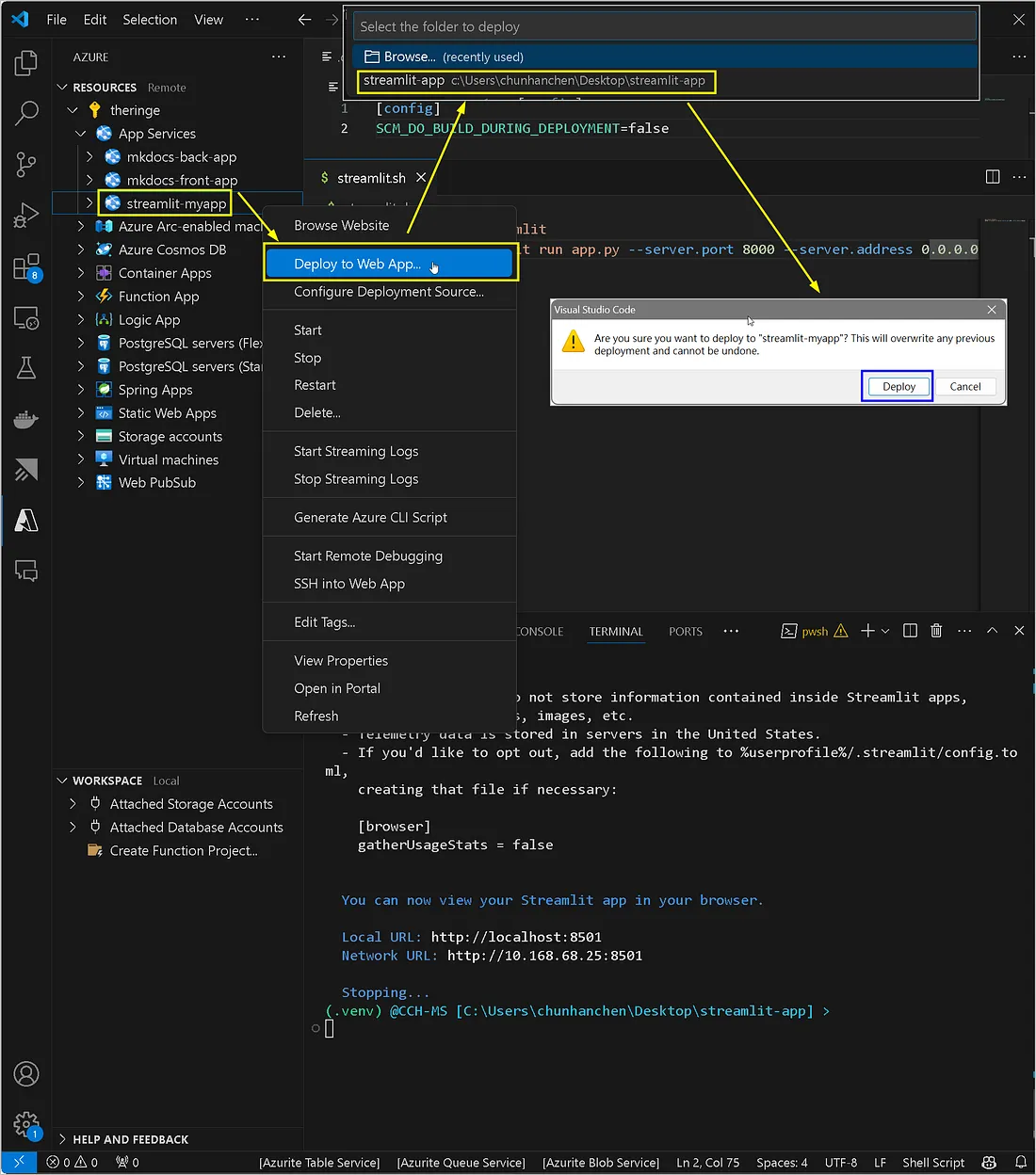
Task: Click the Select the folder to deploy field
Action: 664,26
